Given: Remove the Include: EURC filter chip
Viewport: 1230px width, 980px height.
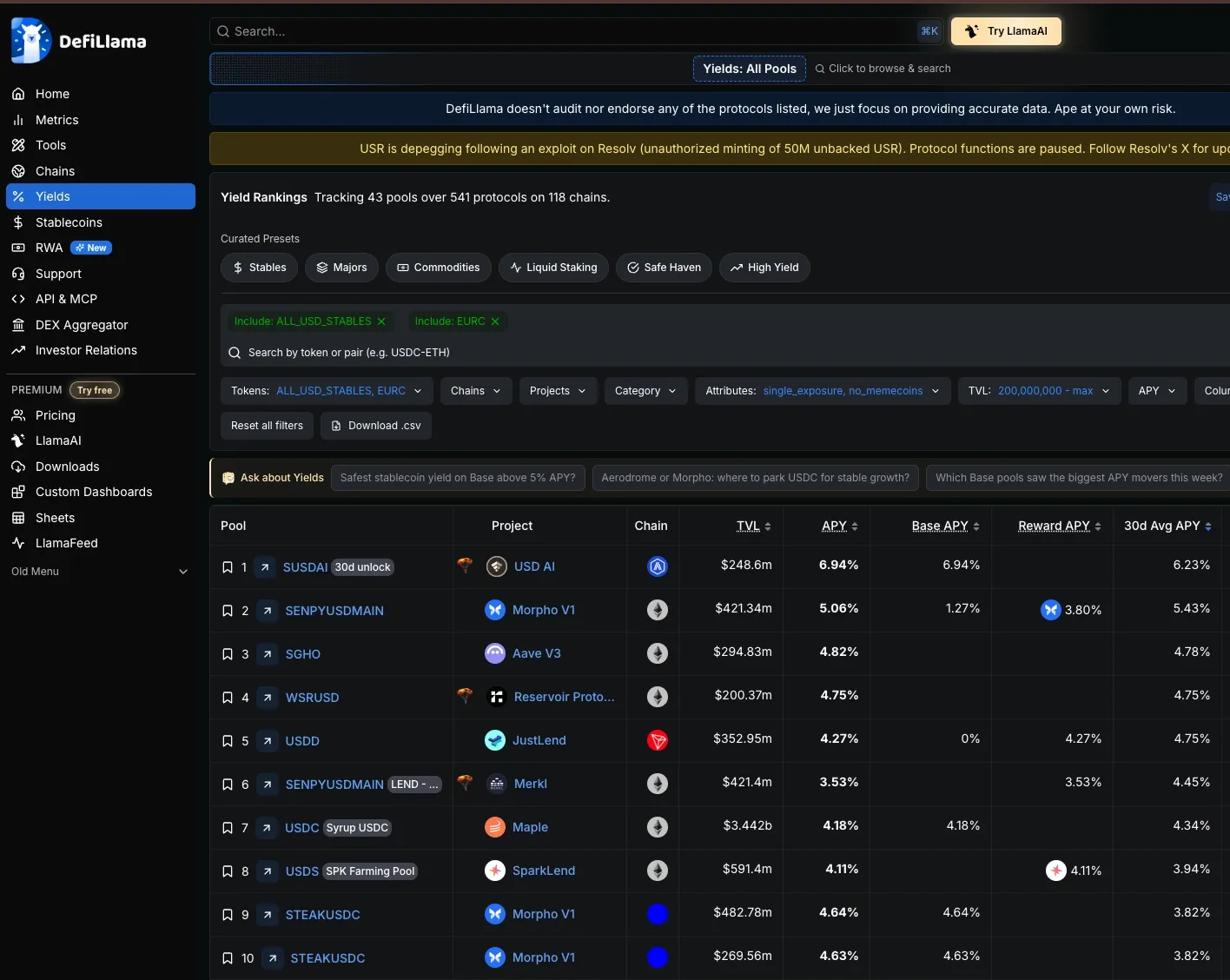Looking at the screenshot, I should [x=495, y=321].
